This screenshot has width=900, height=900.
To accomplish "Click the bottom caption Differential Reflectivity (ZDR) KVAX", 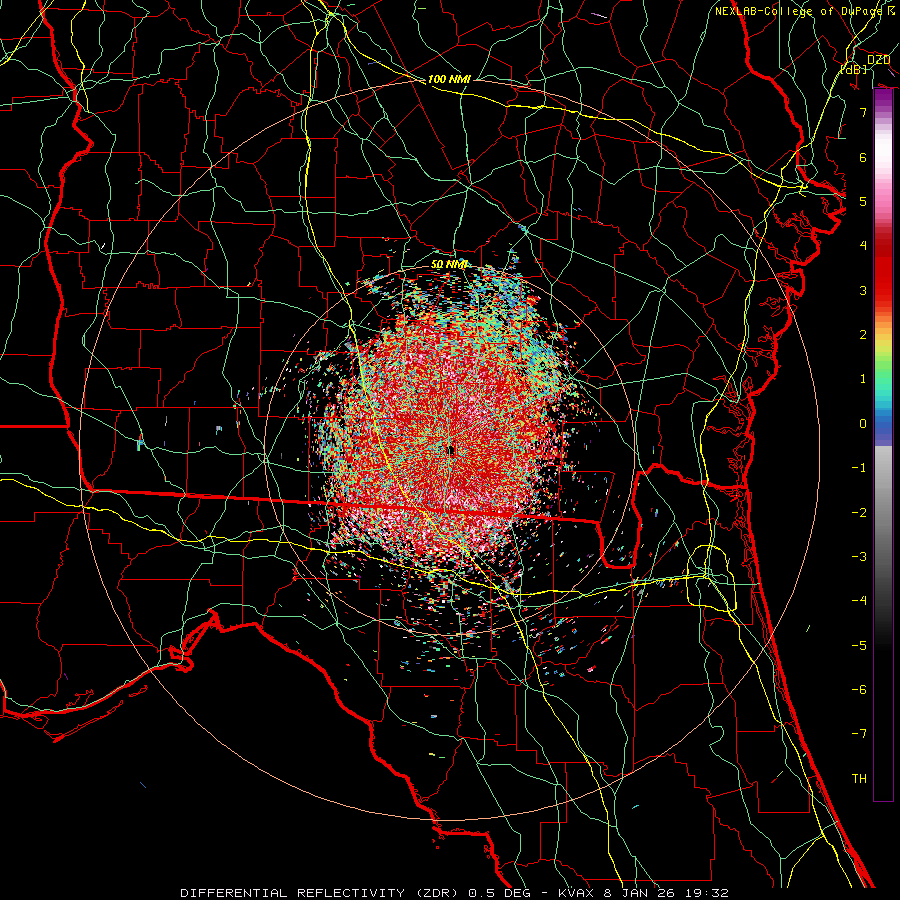I will [454, 893].
